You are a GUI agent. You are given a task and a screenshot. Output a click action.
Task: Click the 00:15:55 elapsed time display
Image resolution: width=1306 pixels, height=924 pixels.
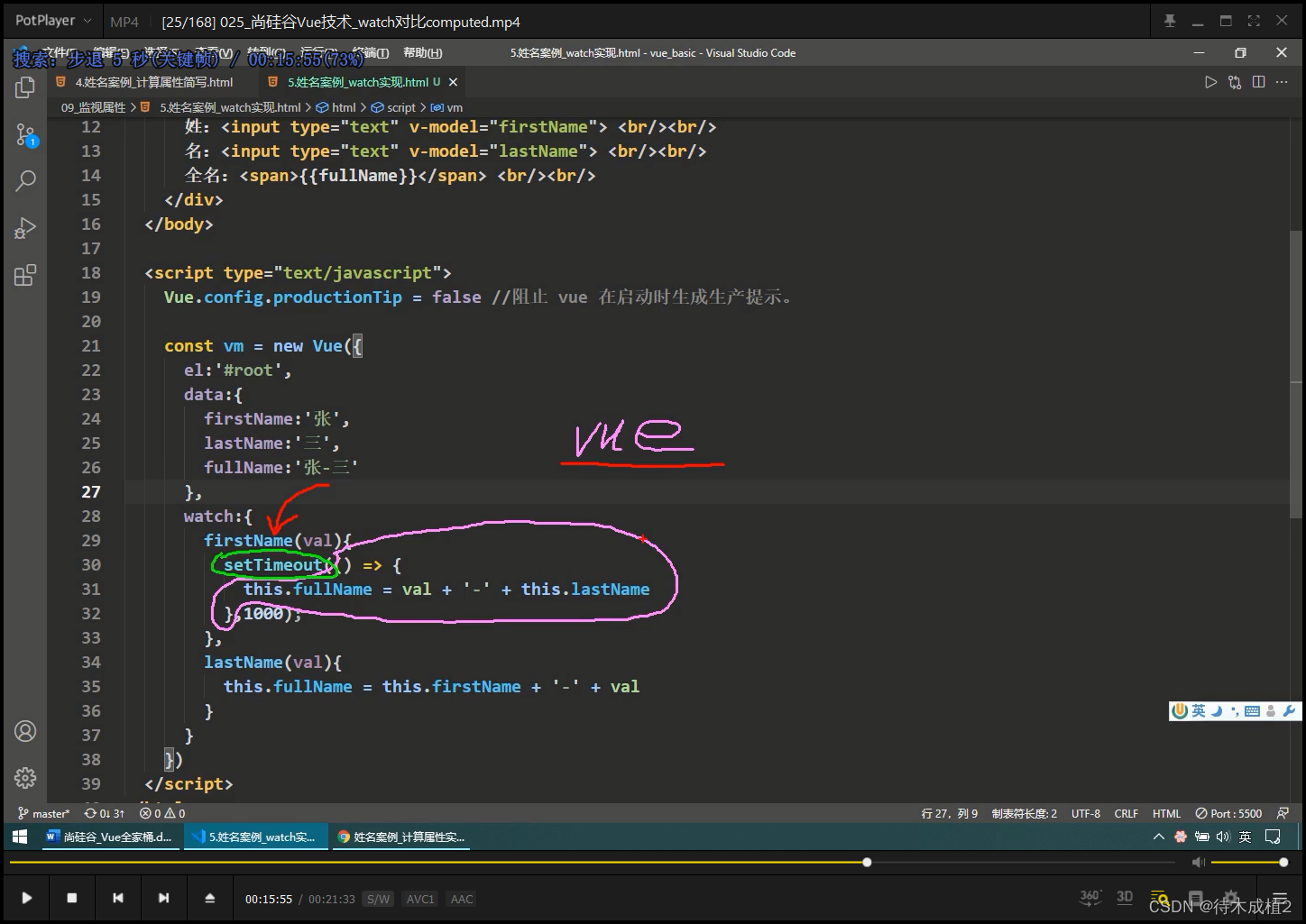[269, 899]
